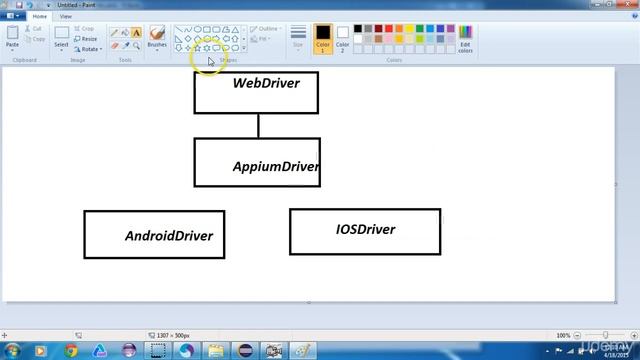Select the Pencil tool
640x360 pixels.
point(115,33)
